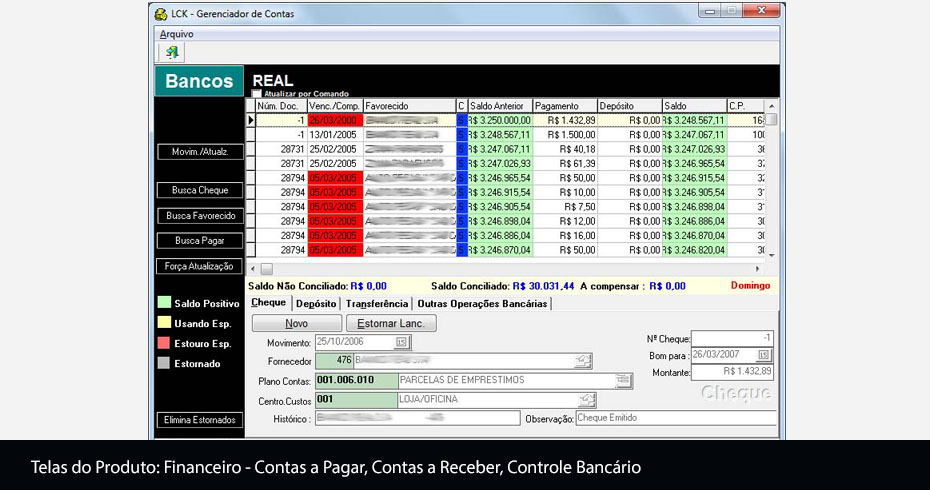
Task: Click the LCK application icon in title bar
Action: point(161,13)
